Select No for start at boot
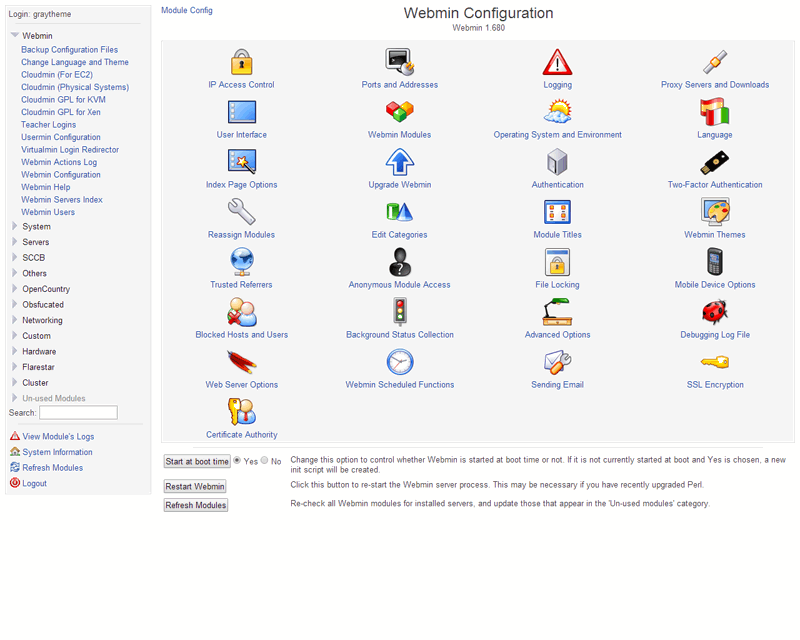The width and height of the screenshot is (800, 640). point(264,460)
